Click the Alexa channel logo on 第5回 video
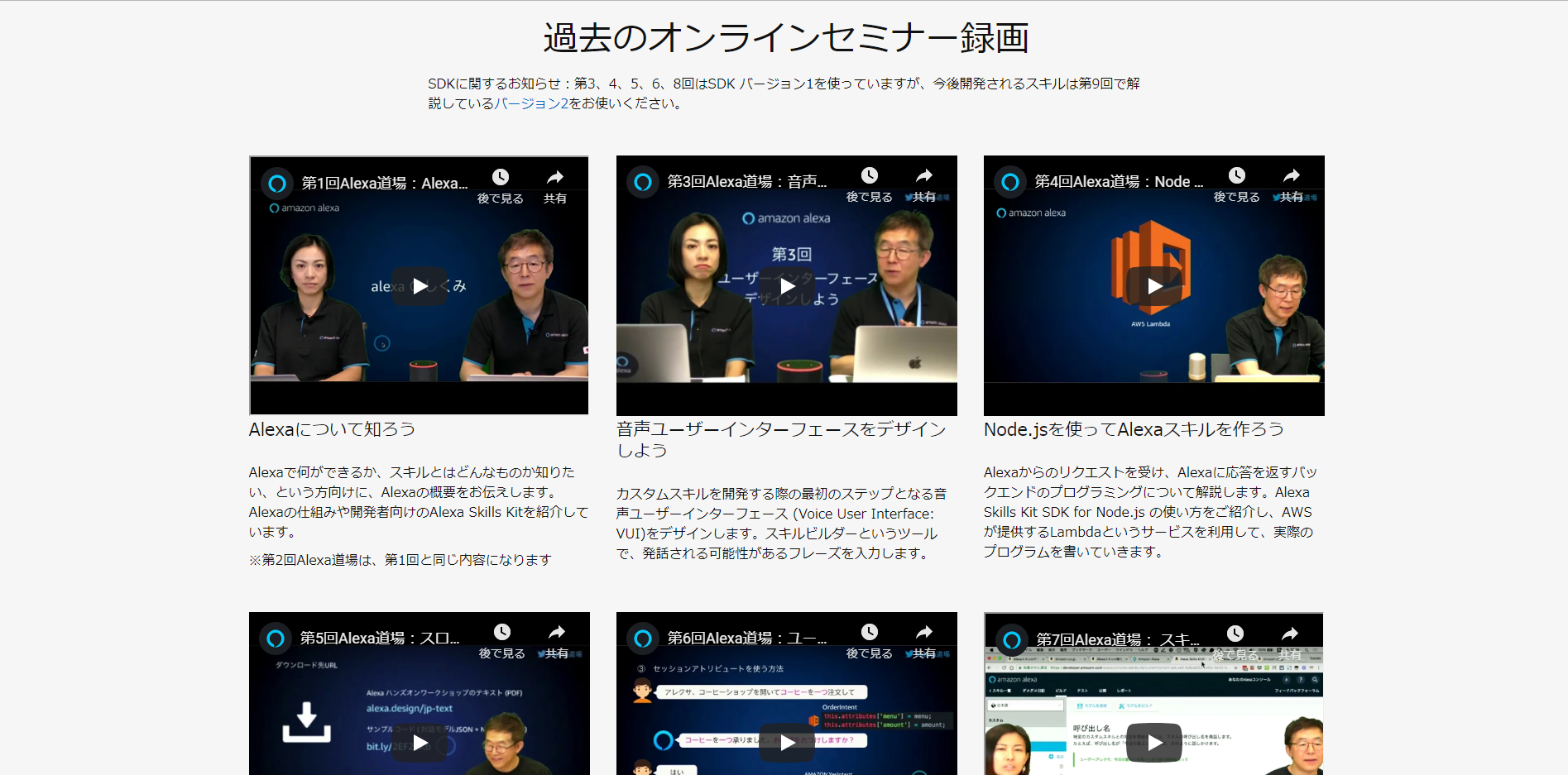 pos(276,638)
